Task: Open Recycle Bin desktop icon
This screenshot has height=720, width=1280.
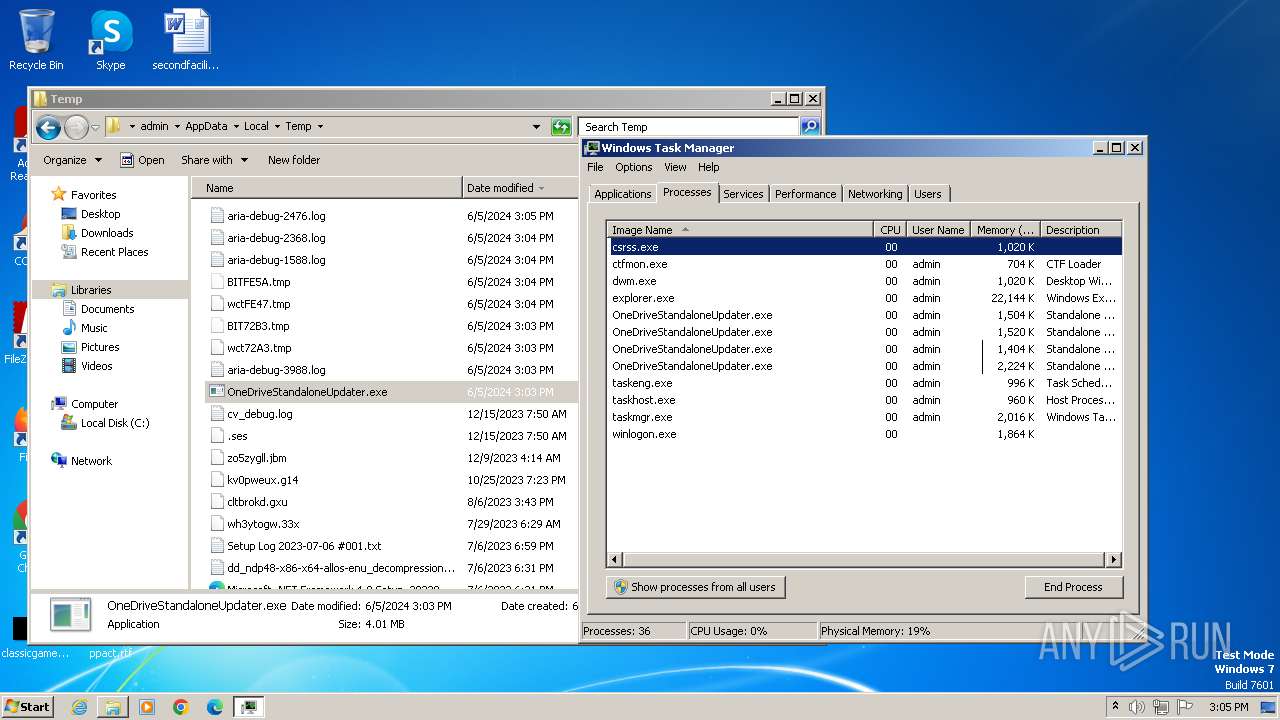Action: (x=36, y=40)
